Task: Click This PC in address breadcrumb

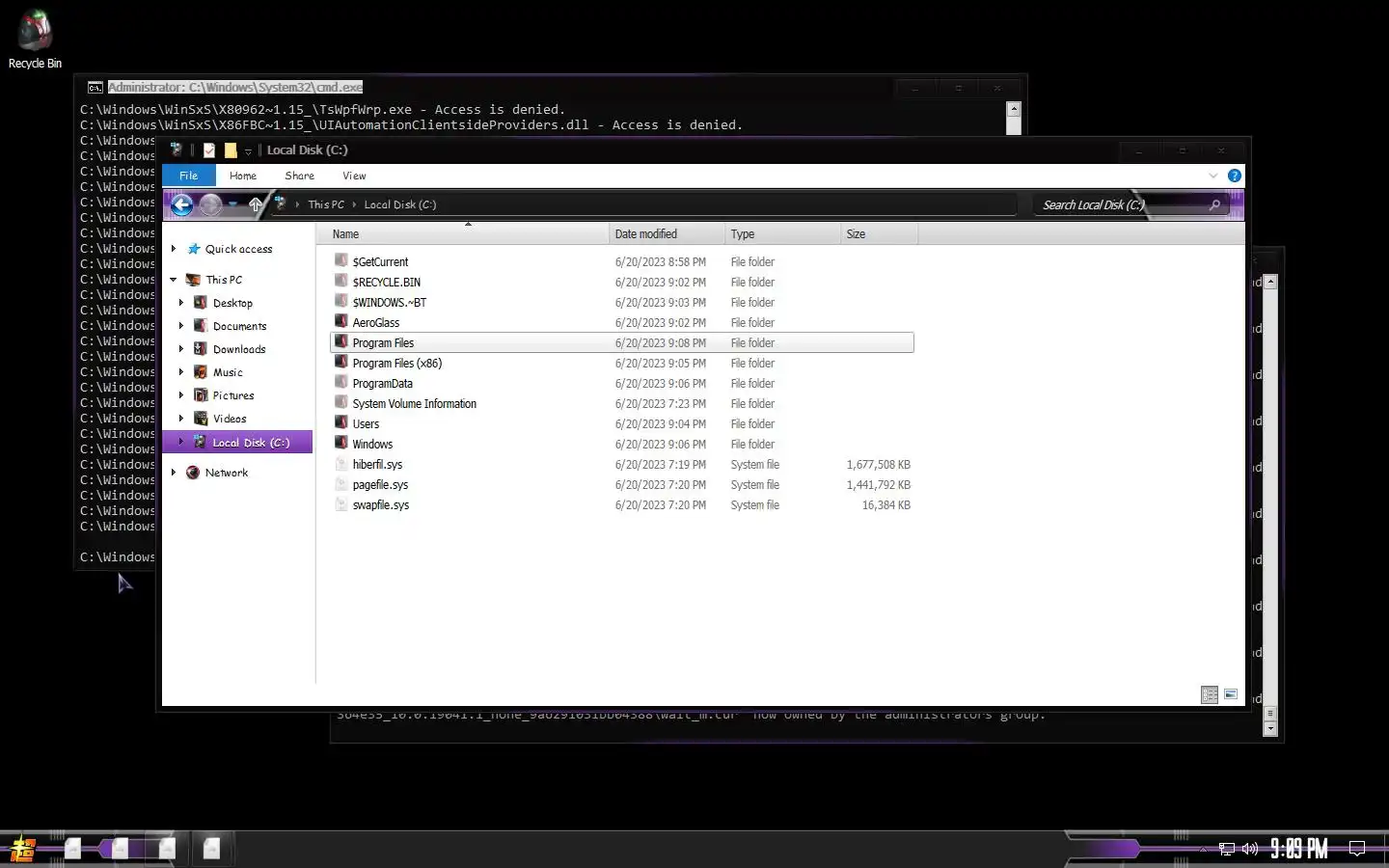Action: [x=326, y=204]
